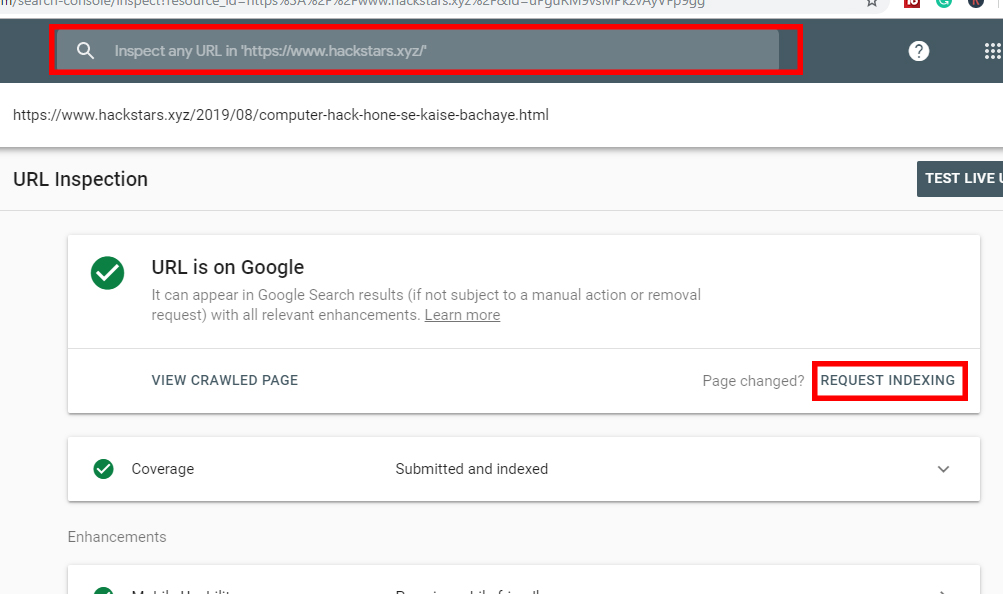
Task: Click the 'Enhancements' section label
Action: pyautogui.click(x=117, y=536)
